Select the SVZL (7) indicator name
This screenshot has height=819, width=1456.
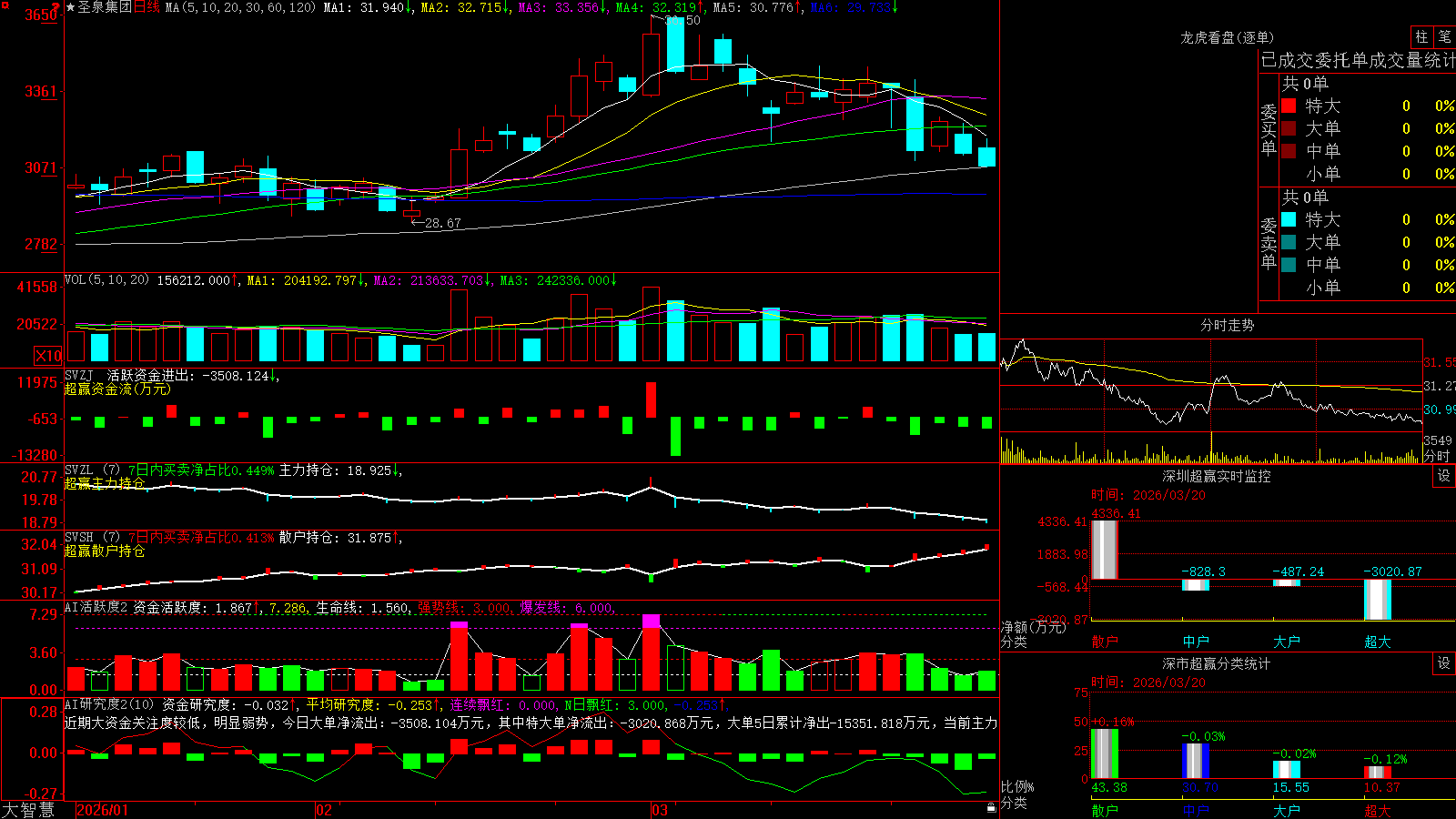92,470
